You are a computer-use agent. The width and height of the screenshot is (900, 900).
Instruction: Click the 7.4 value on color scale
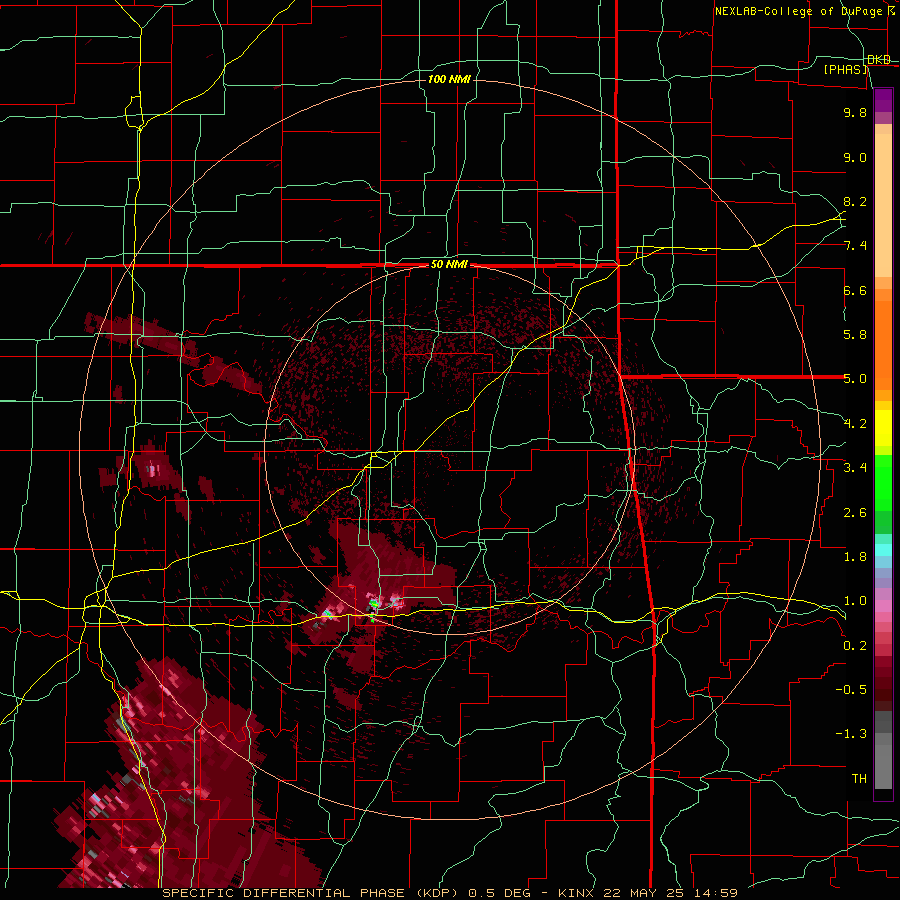(x=855, y=246)
